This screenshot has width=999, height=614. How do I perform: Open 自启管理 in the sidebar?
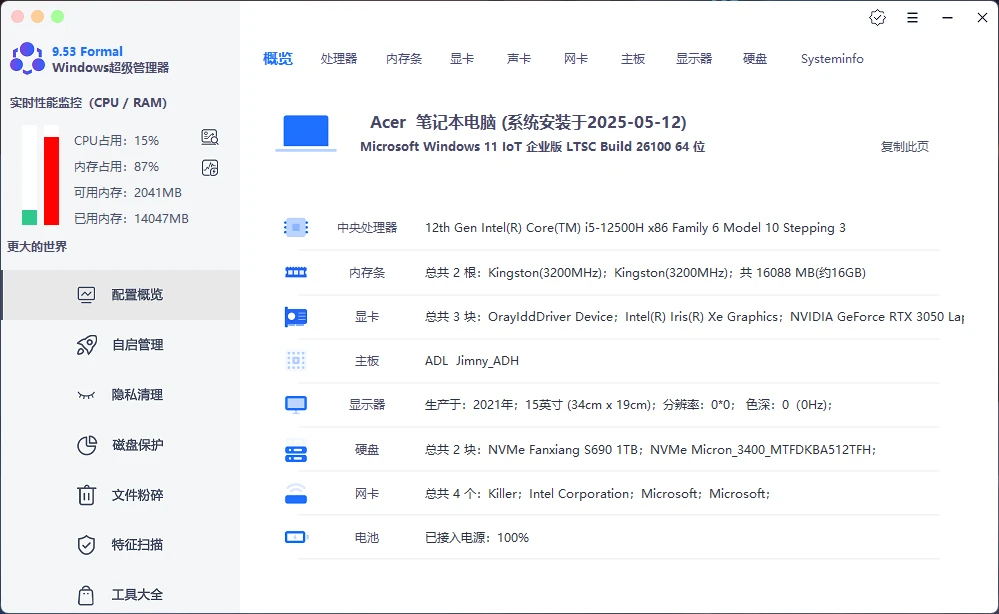121,345
